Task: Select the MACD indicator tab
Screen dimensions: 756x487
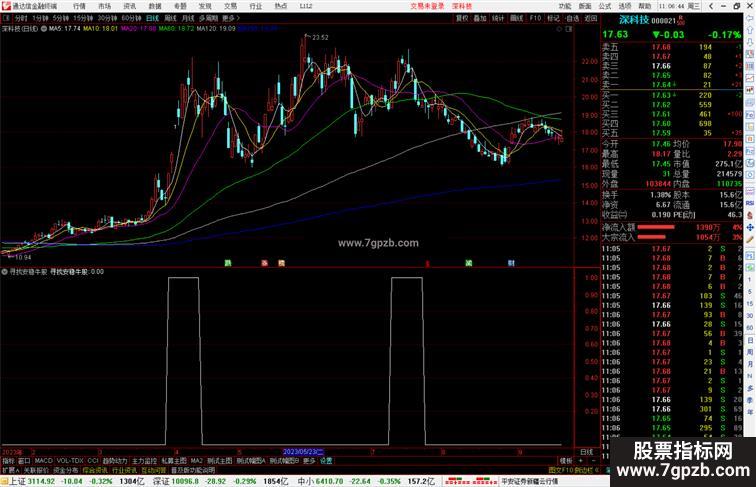Action: 43,461
